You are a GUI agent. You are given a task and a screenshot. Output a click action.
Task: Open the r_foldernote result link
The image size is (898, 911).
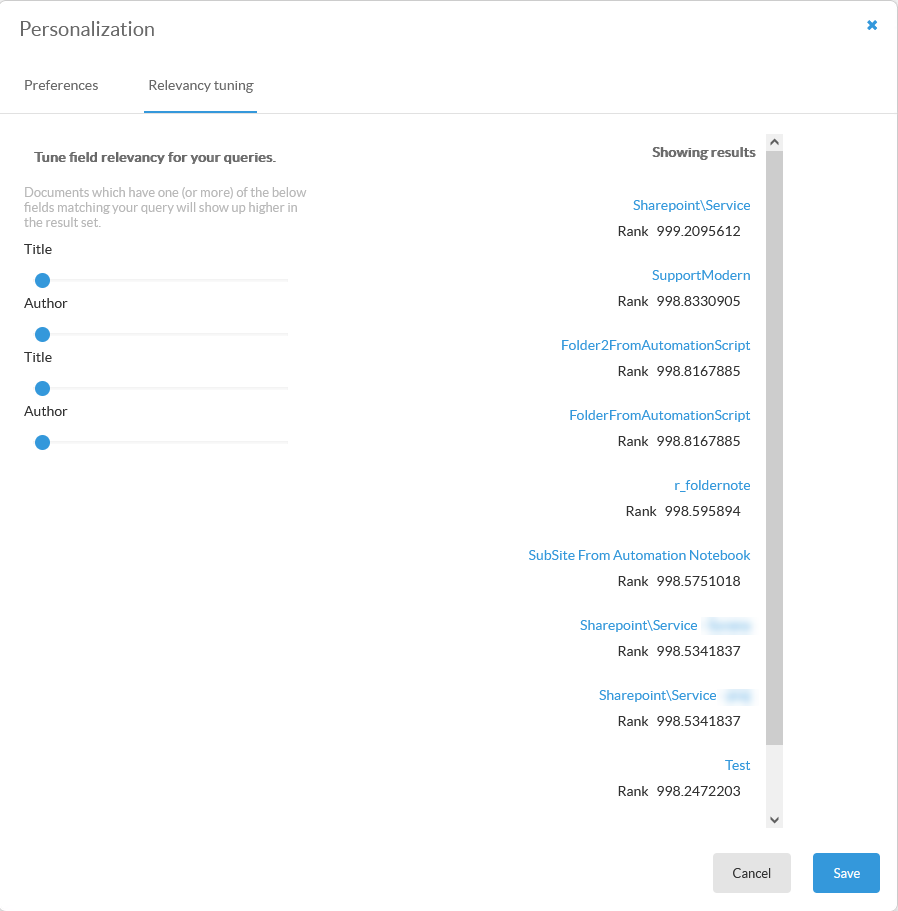coord(712,485)
